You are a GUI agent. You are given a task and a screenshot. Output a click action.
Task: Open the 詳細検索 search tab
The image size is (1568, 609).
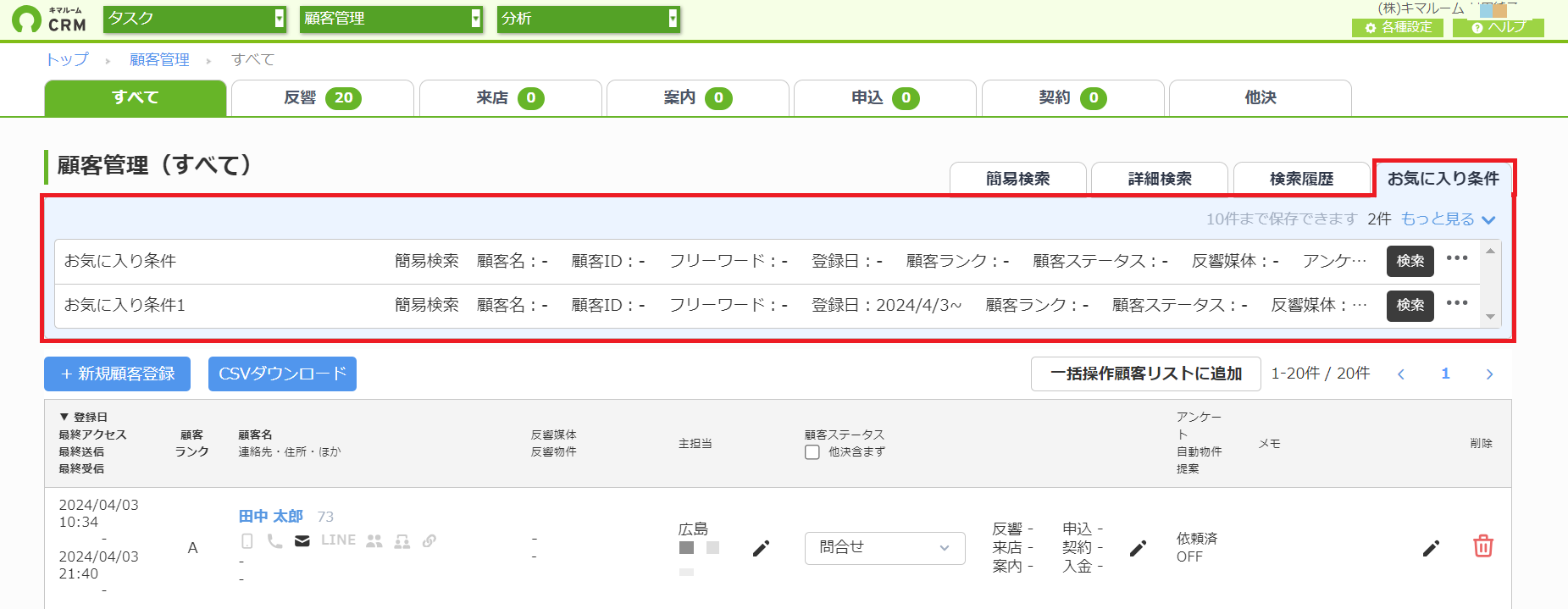pos(1160,179)
